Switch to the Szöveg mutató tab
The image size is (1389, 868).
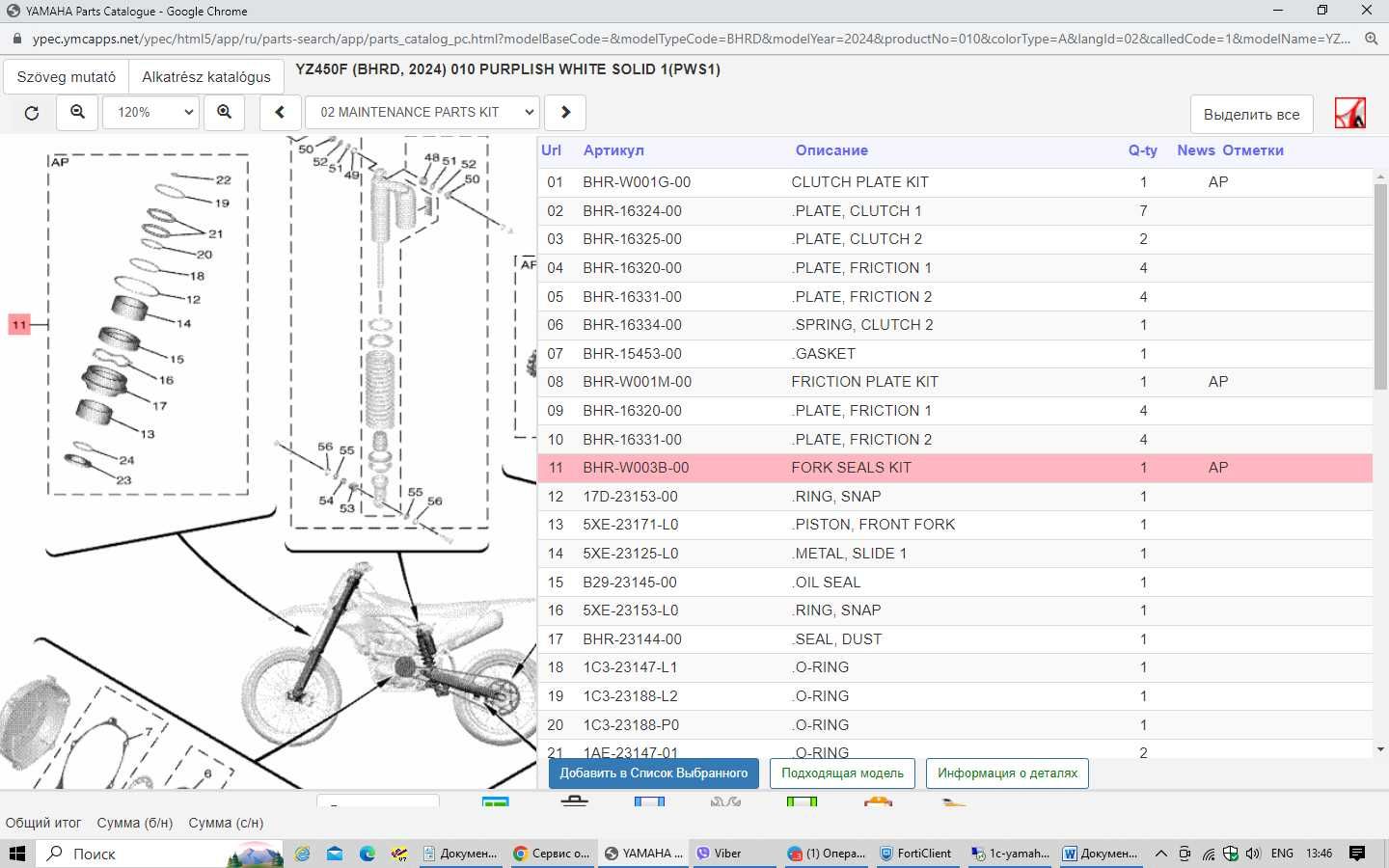click(x=67, y=76)
